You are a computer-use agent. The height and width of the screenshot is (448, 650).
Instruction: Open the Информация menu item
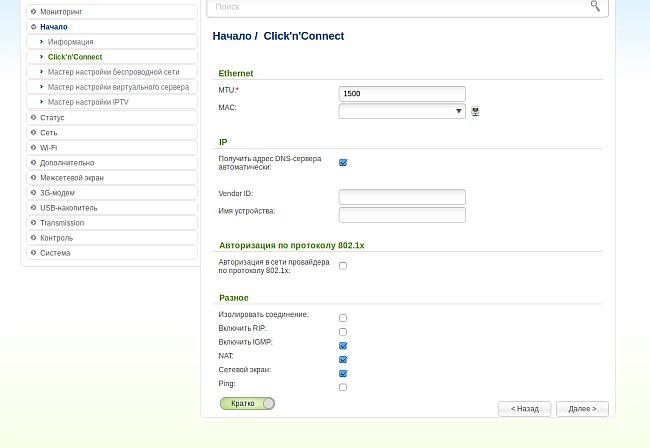[70, 42]
